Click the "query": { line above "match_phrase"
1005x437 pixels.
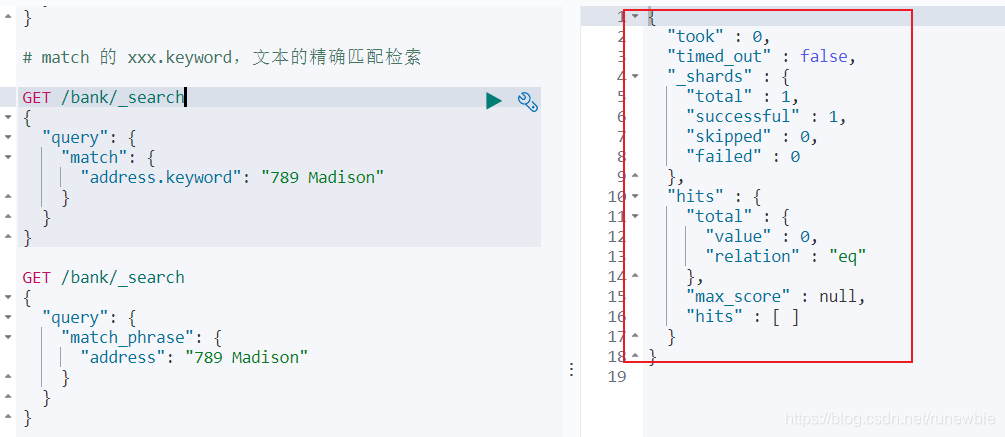click(x=89, y=318)
